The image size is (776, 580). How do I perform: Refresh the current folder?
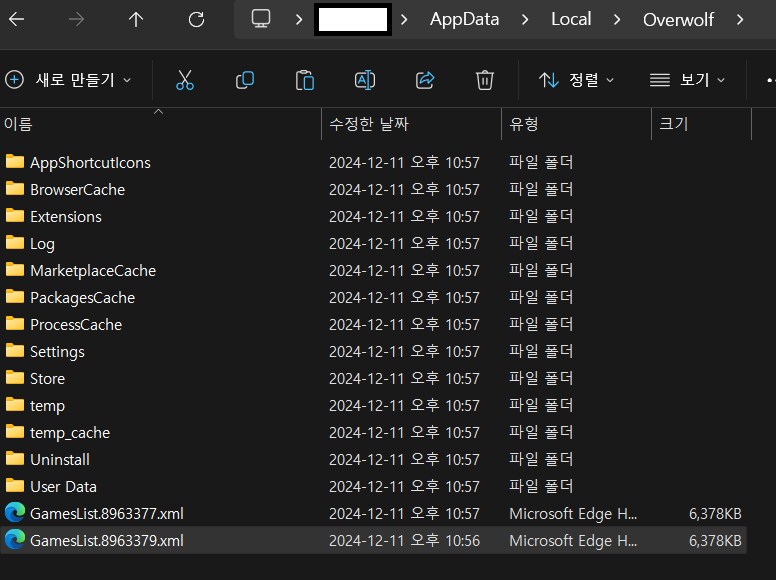pyautogui.click(x=196, y=19)
